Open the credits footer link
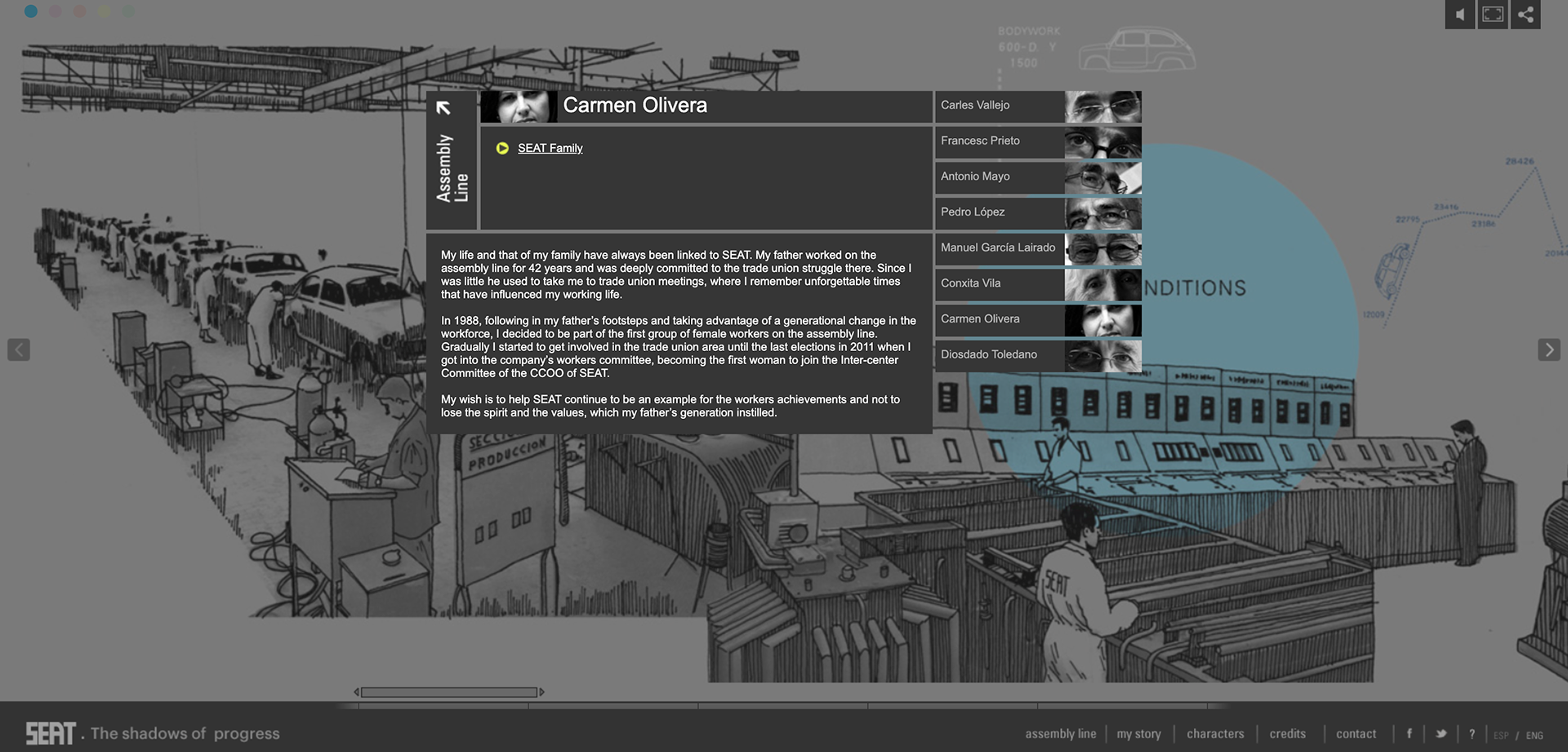Screen dimensions: 1568x752 (x=1287, y=734)
